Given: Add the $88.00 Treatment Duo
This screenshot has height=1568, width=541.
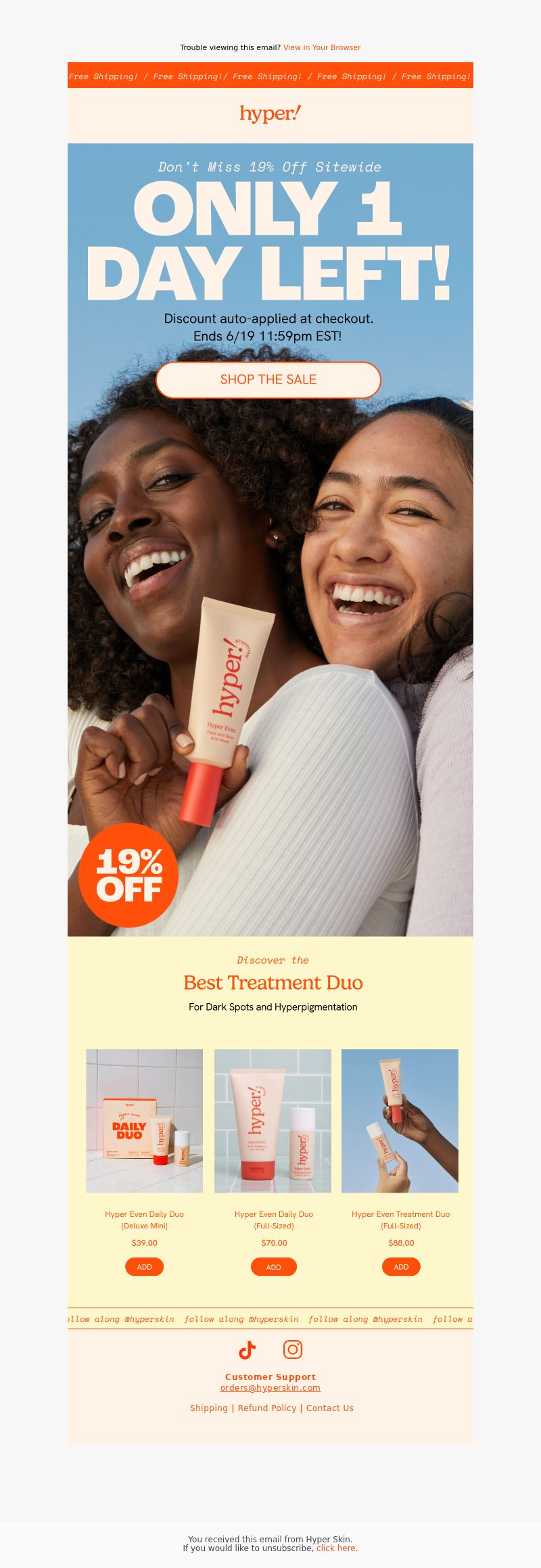Looking at the screenshot, I should (401, 1267).
